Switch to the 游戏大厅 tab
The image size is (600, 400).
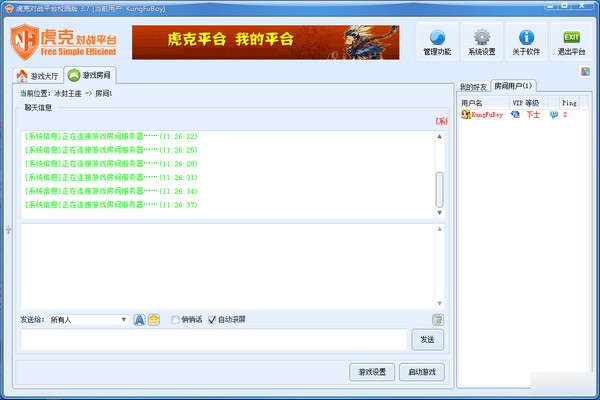[38, 76]
